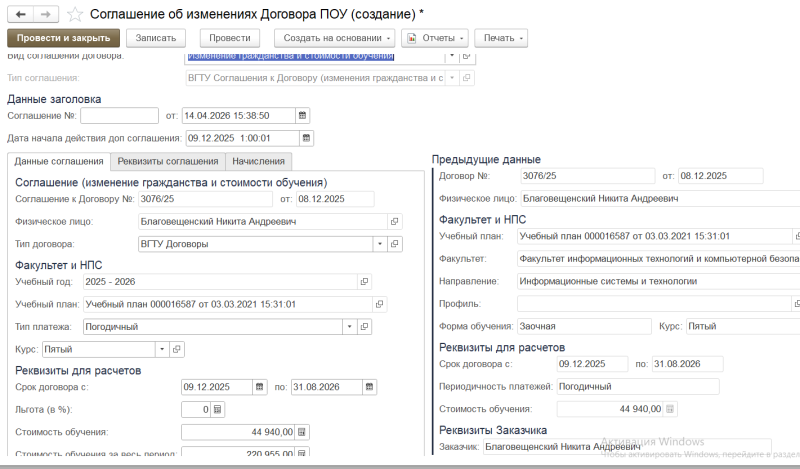This screenshot has height=469, width=800.
Task: Click the Данные заголовка section heading
Action: [x=54, y=100]
